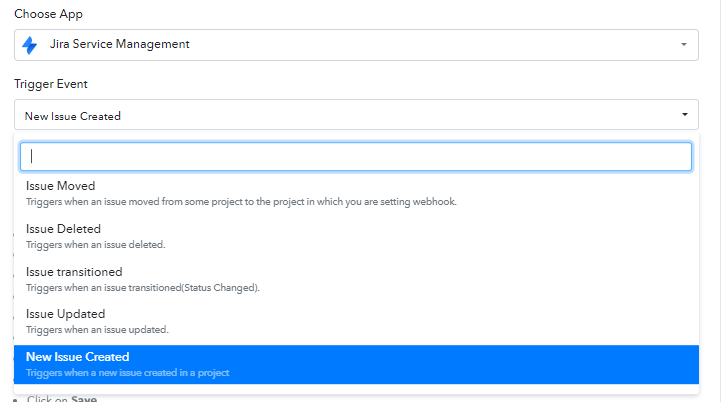Click the Jira Service Management lightning icon
The height and width of the screenshot is (402, 721).
coord(30,45)
